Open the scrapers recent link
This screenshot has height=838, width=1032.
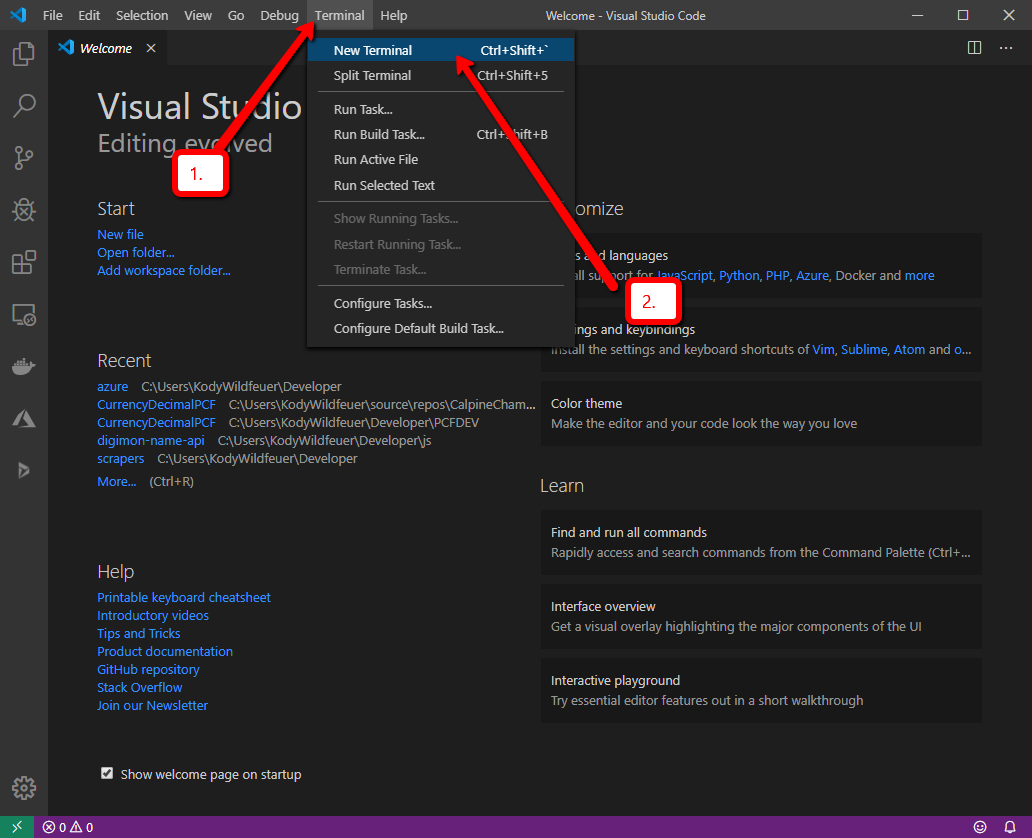pyautogui.click(x=120, y=458)
